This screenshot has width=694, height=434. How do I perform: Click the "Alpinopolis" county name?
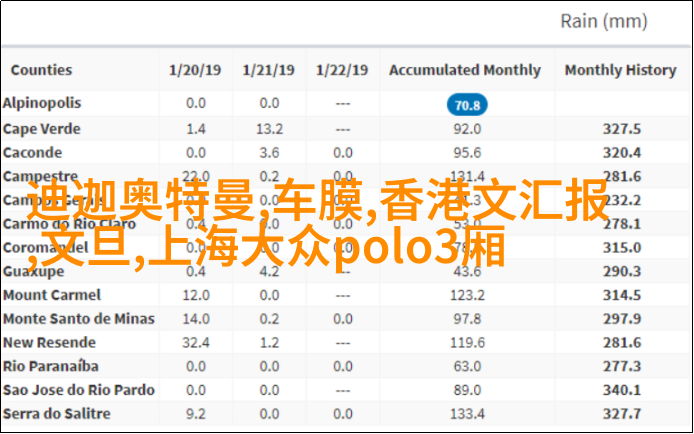coord(42,103)
